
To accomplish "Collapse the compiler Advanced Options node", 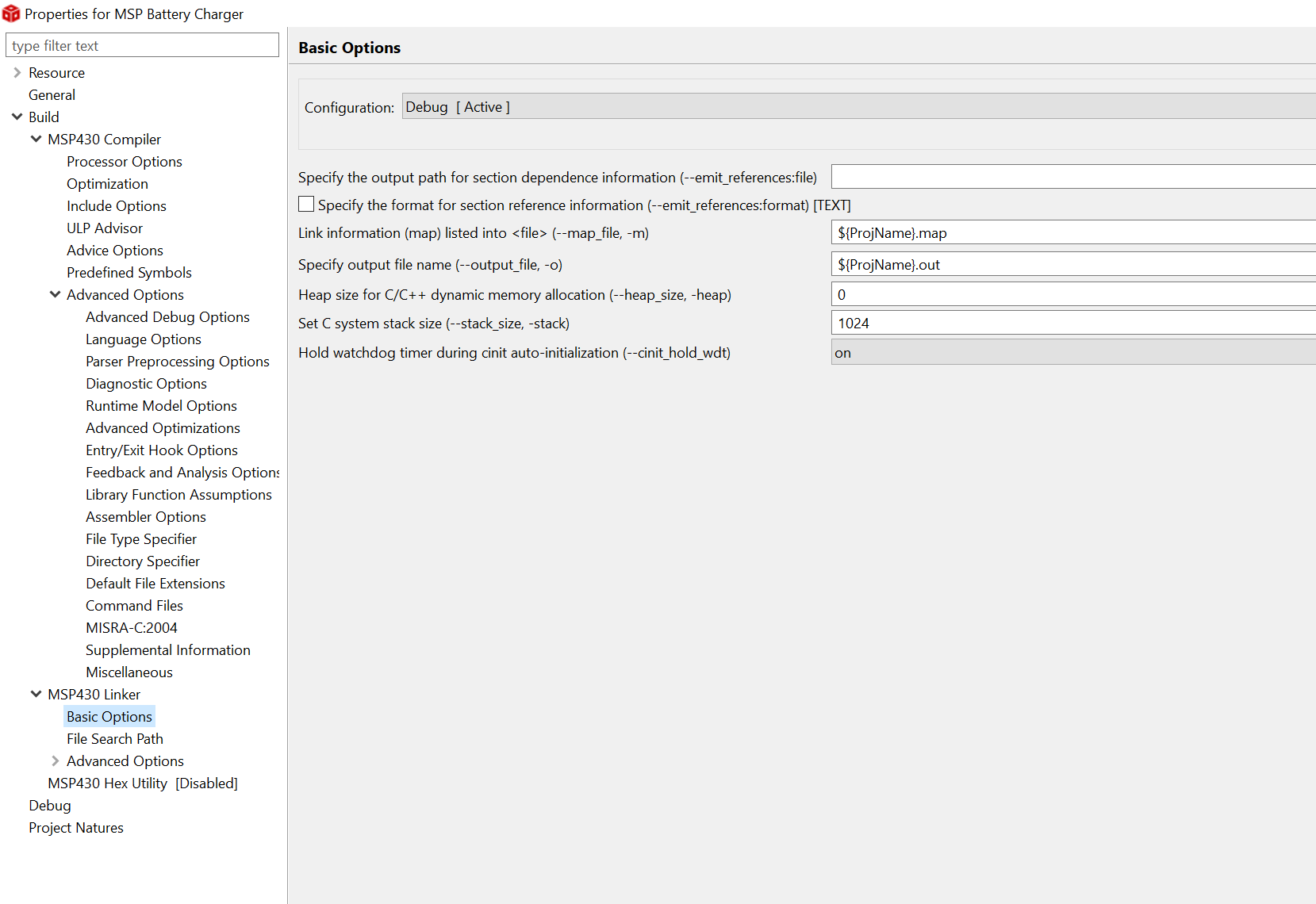I will (x=55, y=295).
